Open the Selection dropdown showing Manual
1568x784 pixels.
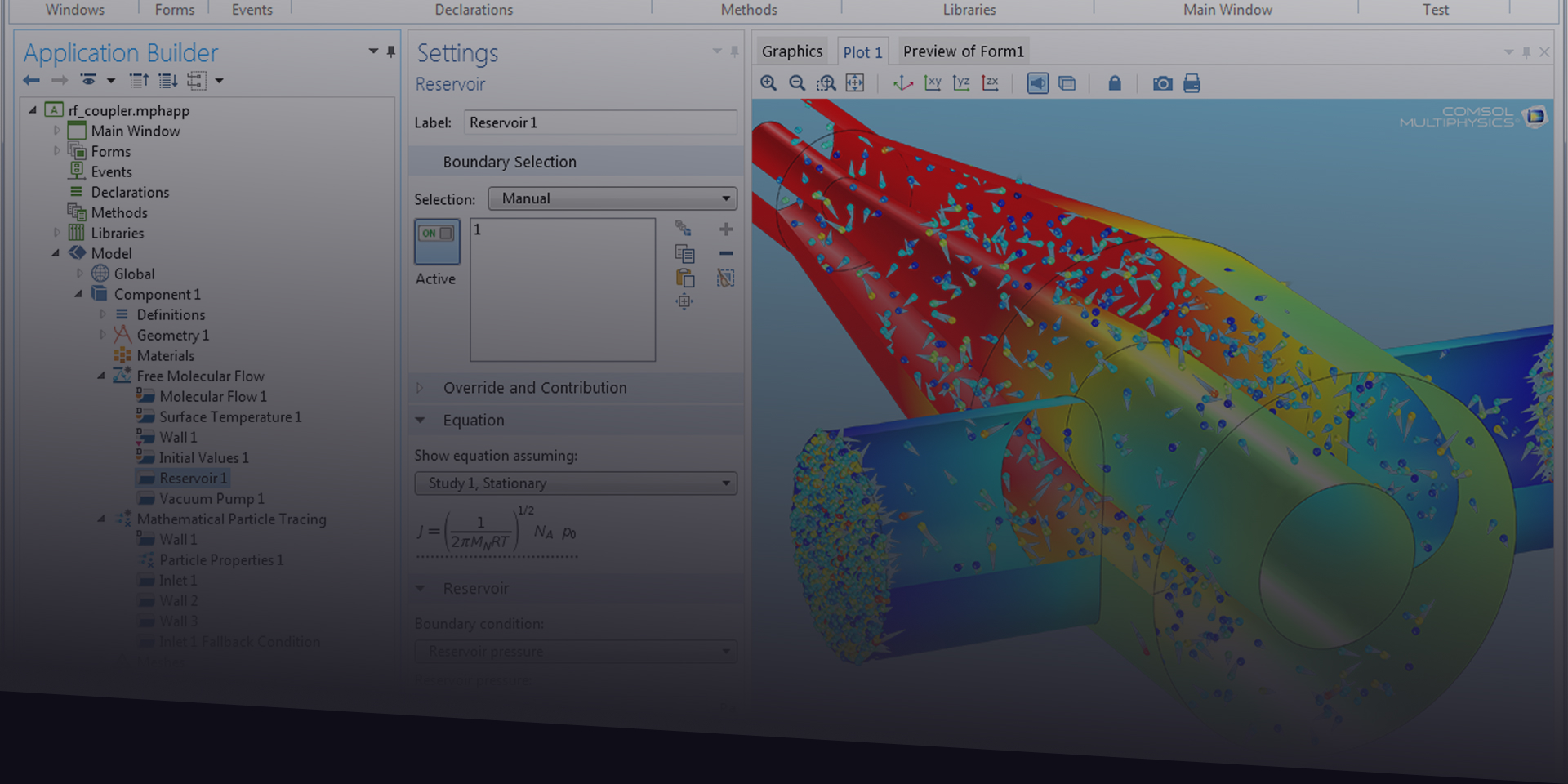(612, 198)
